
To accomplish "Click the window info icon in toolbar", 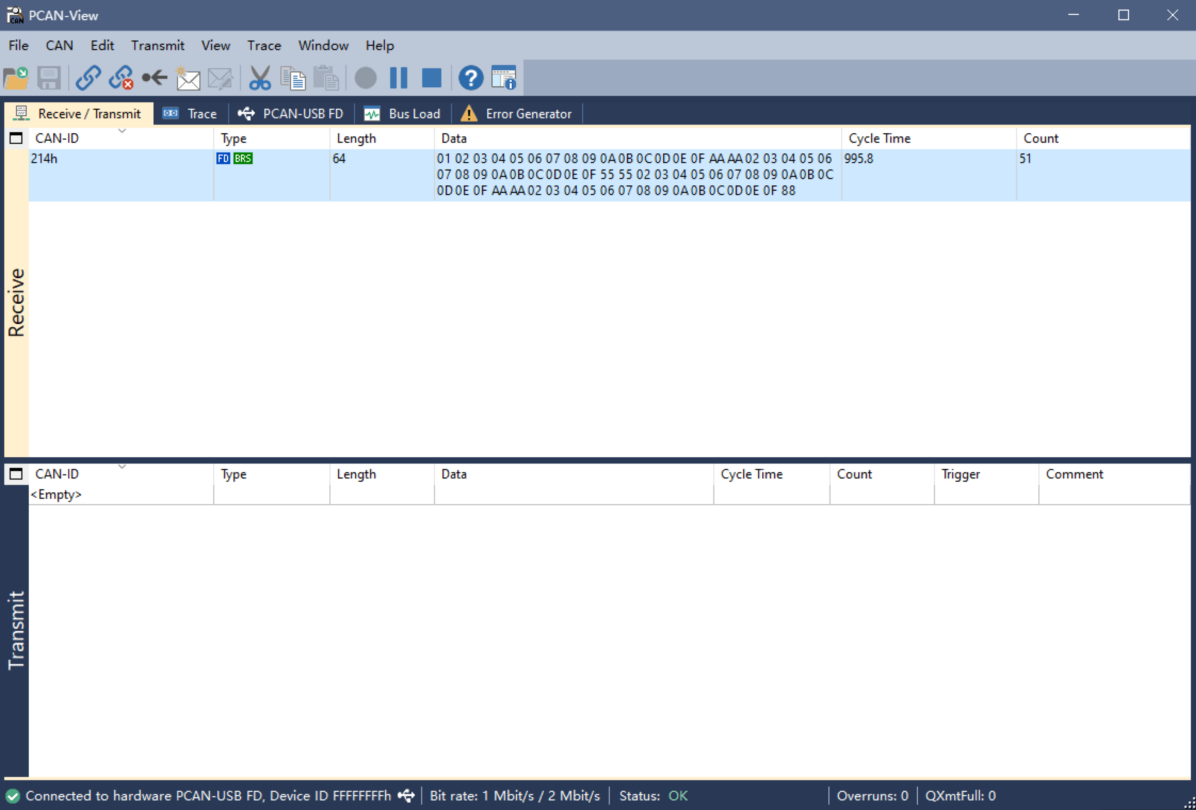I will pos(503,78).
